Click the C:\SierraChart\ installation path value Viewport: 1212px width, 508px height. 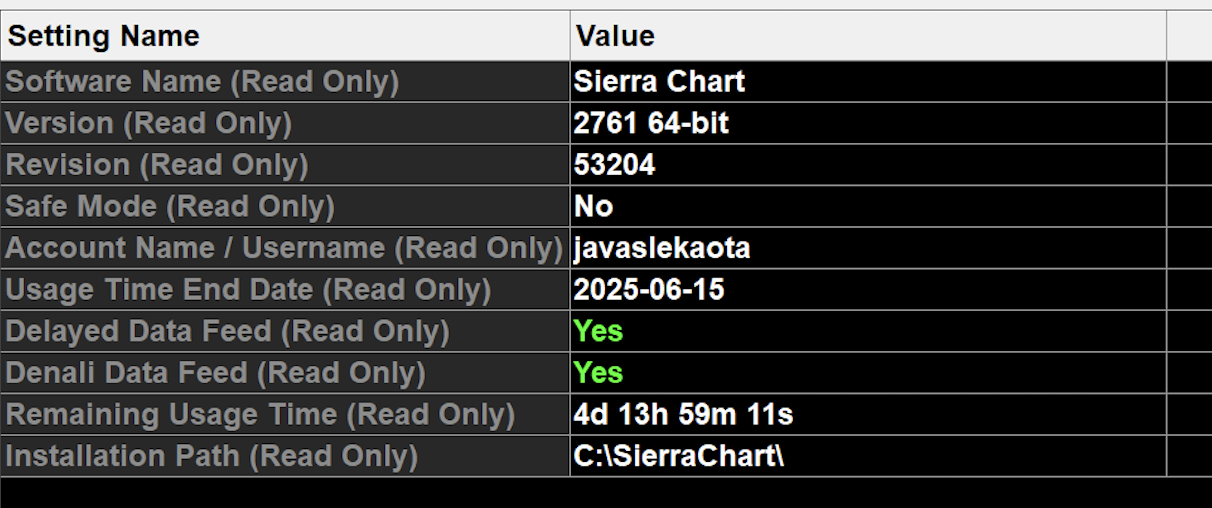(x=678, y=457)
